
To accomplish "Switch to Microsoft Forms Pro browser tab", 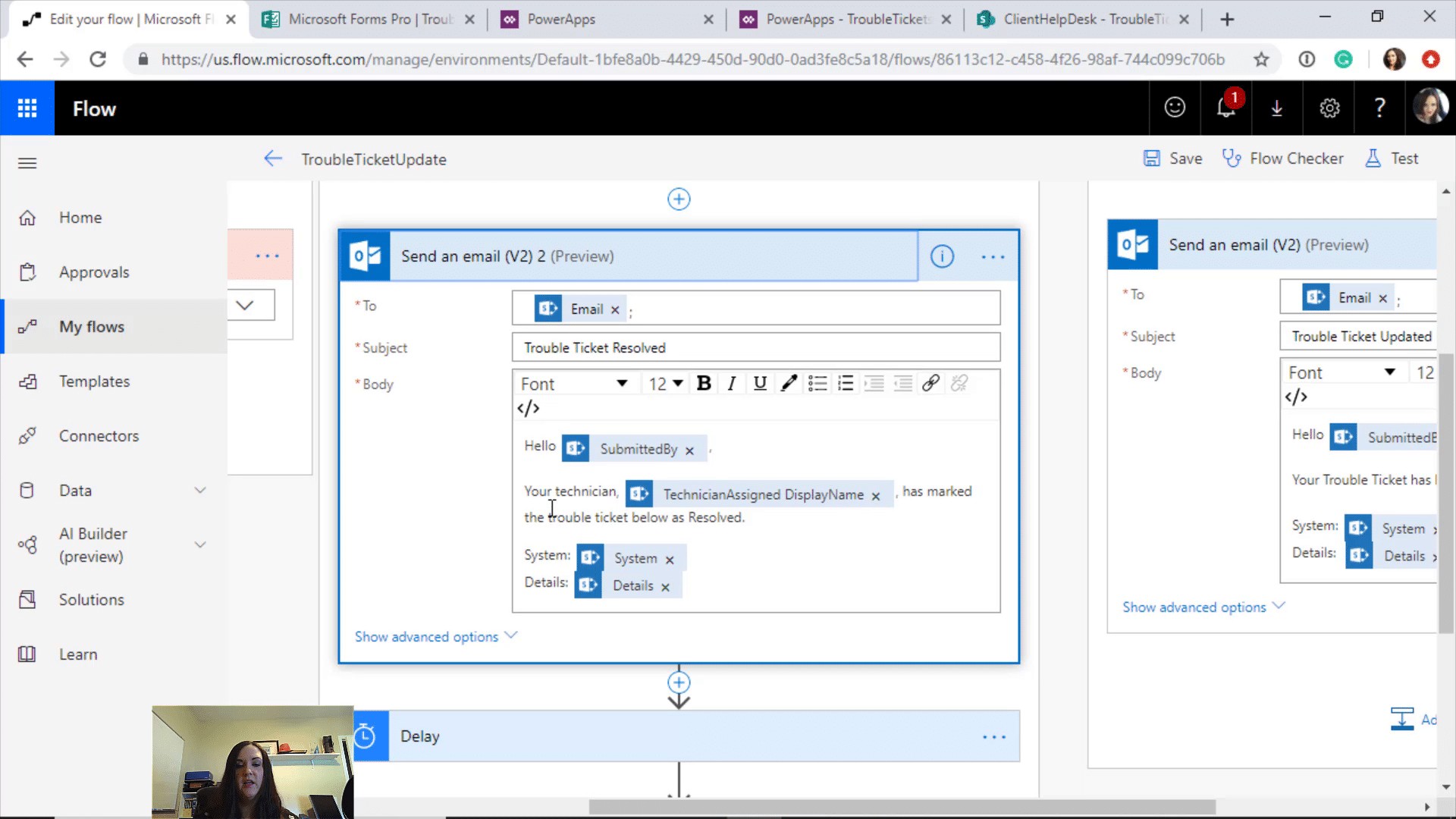I will tap(369, 19).
